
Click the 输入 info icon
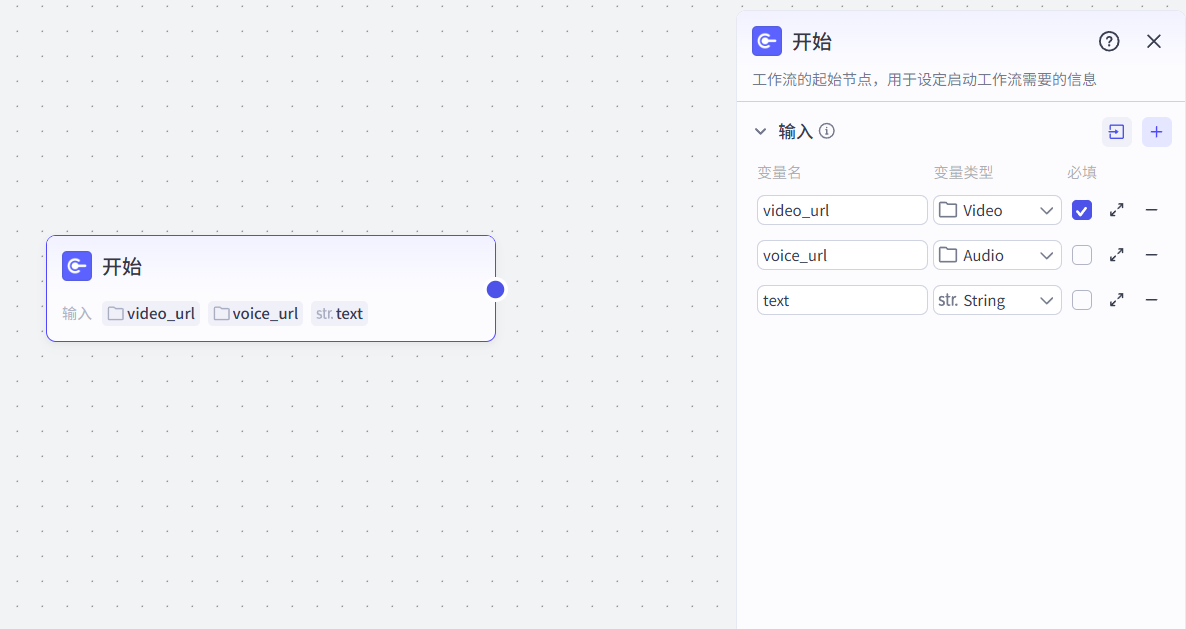click(x=827, y=131)
